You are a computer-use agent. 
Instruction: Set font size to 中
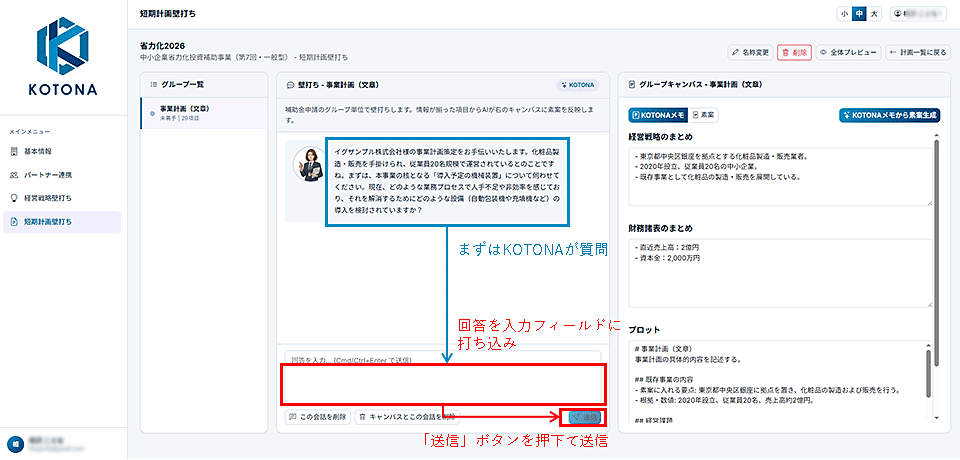coord(859,13)
